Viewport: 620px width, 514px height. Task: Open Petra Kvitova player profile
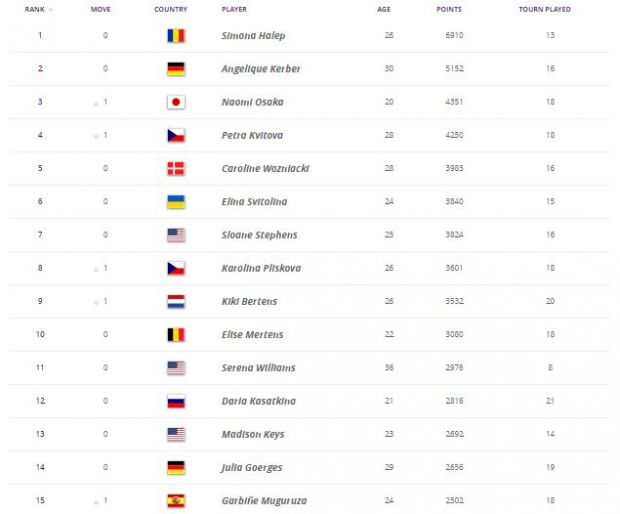point(252,135)
